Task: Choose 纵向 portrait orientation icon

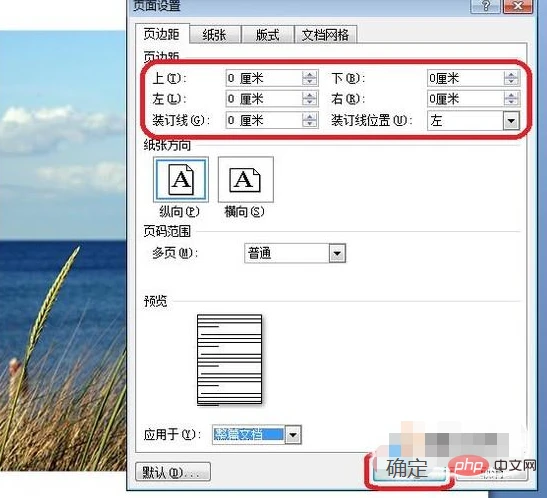Action: click(181, 180)
